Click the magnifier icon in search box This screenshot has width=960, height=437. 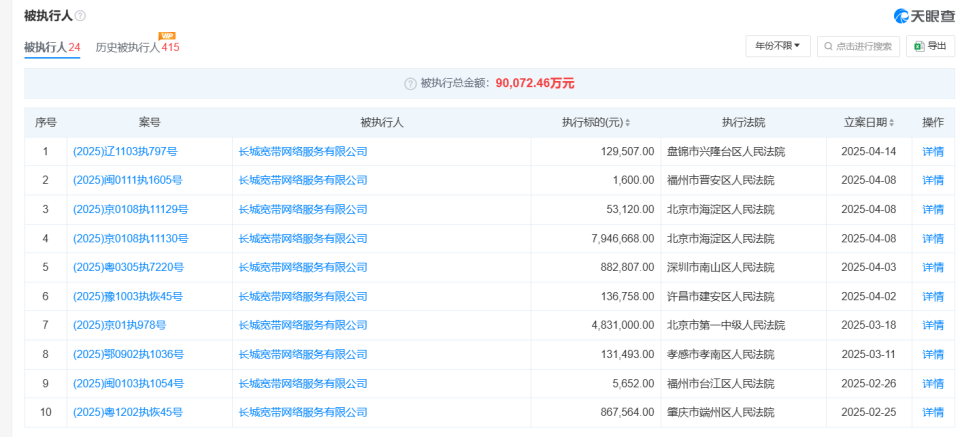coord(828,46)
